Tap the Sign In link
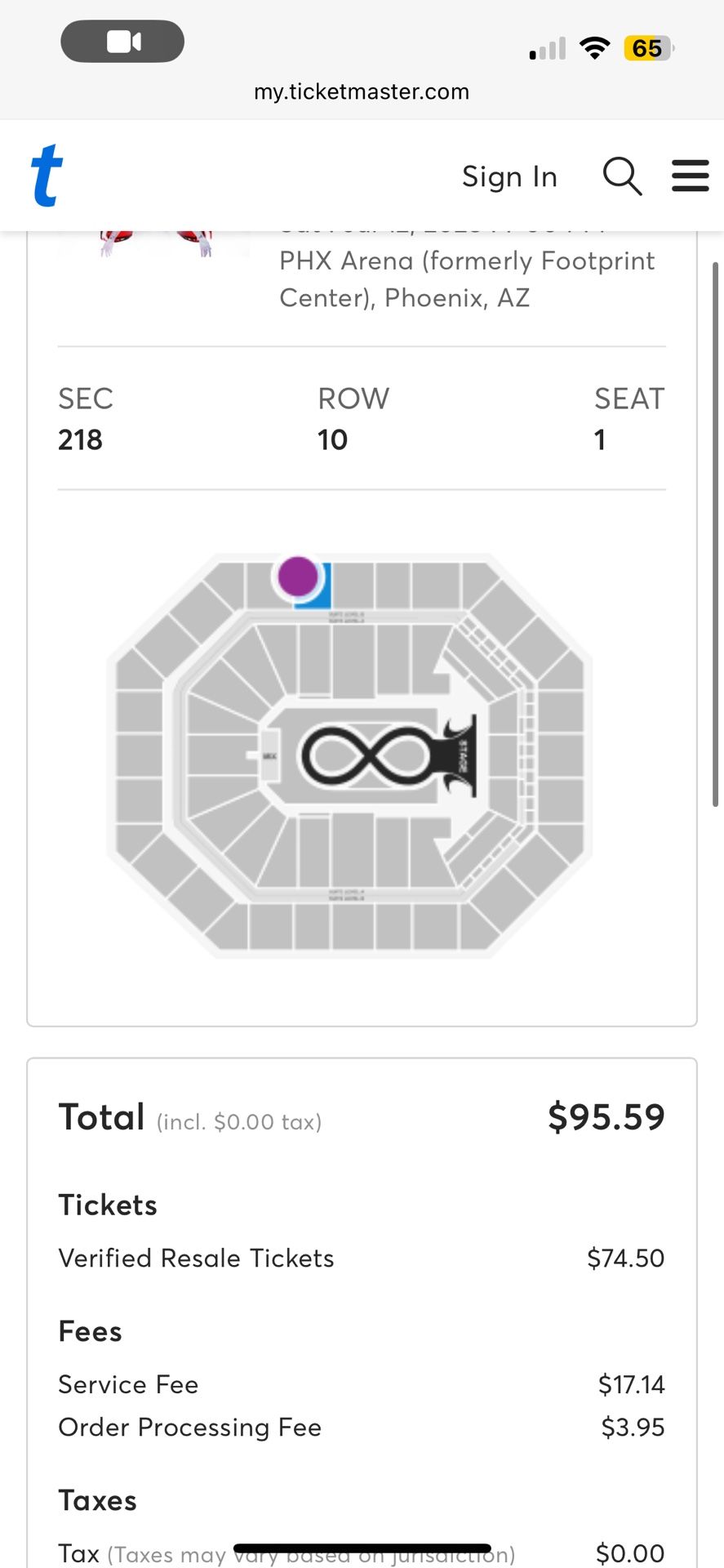Image resolution: width=724 pixels, height=1568 pixels. [x=509, y=176]
